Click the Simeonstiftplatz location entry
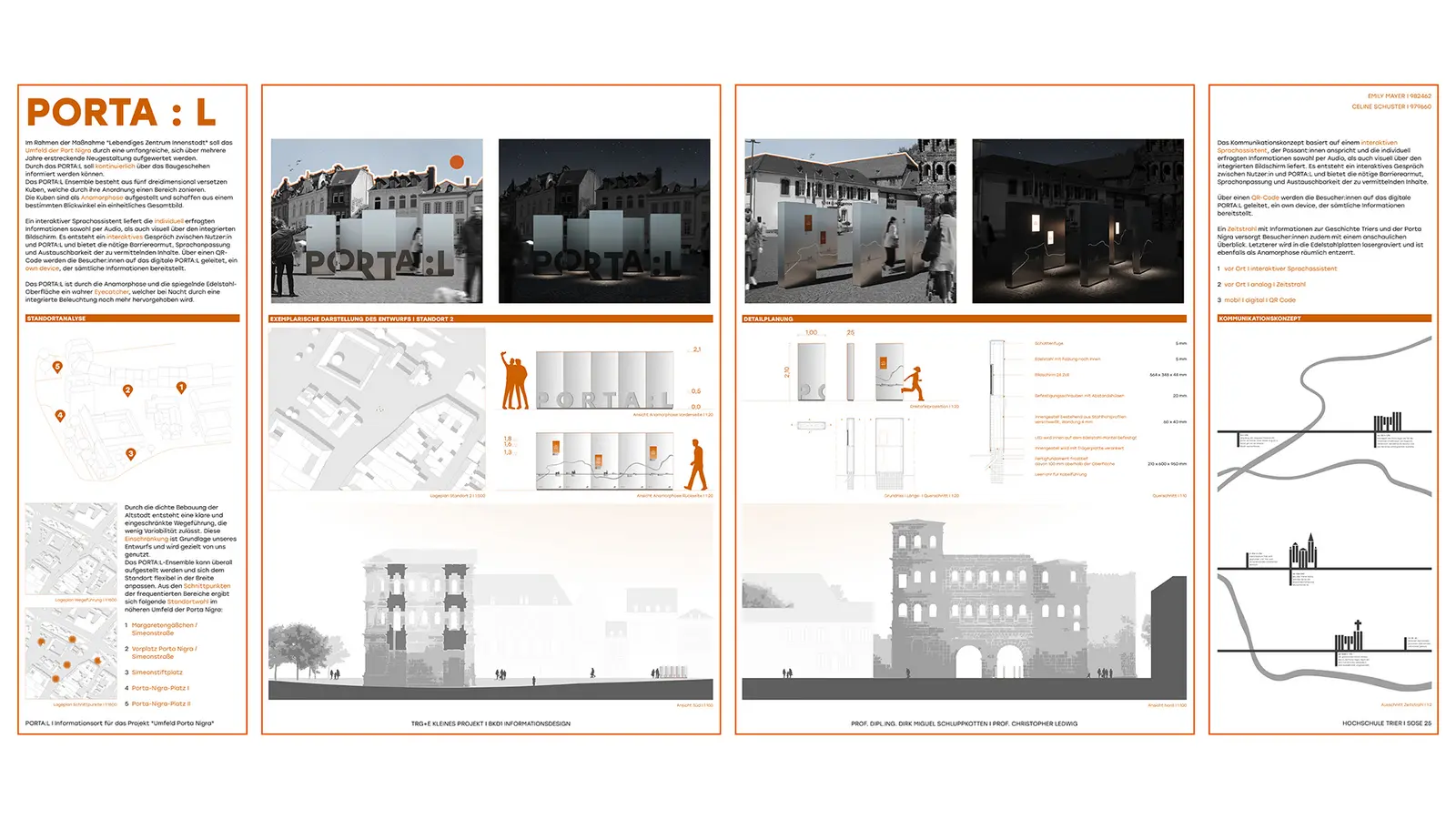1456x819 pixels. tap(157, 672)
